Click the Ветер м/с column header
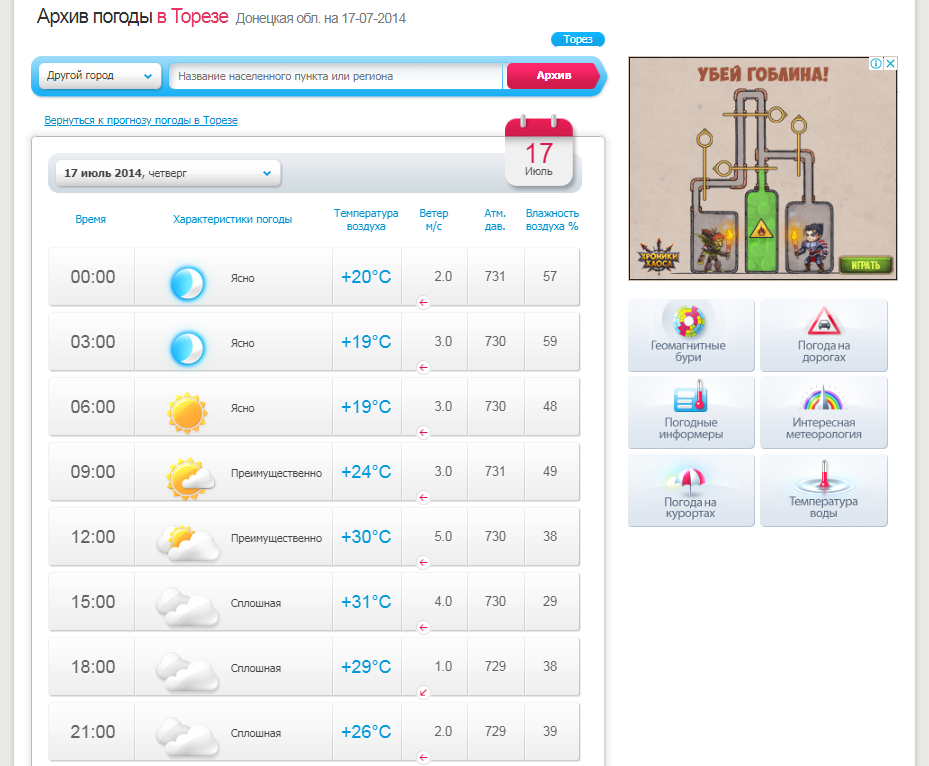This screenshot has height=766, width=929. point(434,219)
